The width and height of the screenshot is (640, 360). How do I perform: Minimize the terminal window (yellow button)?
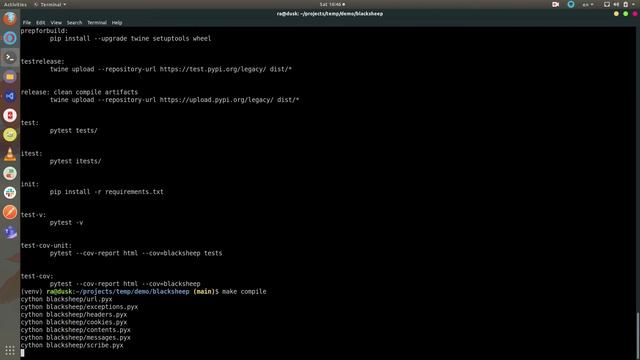point(616,14)
